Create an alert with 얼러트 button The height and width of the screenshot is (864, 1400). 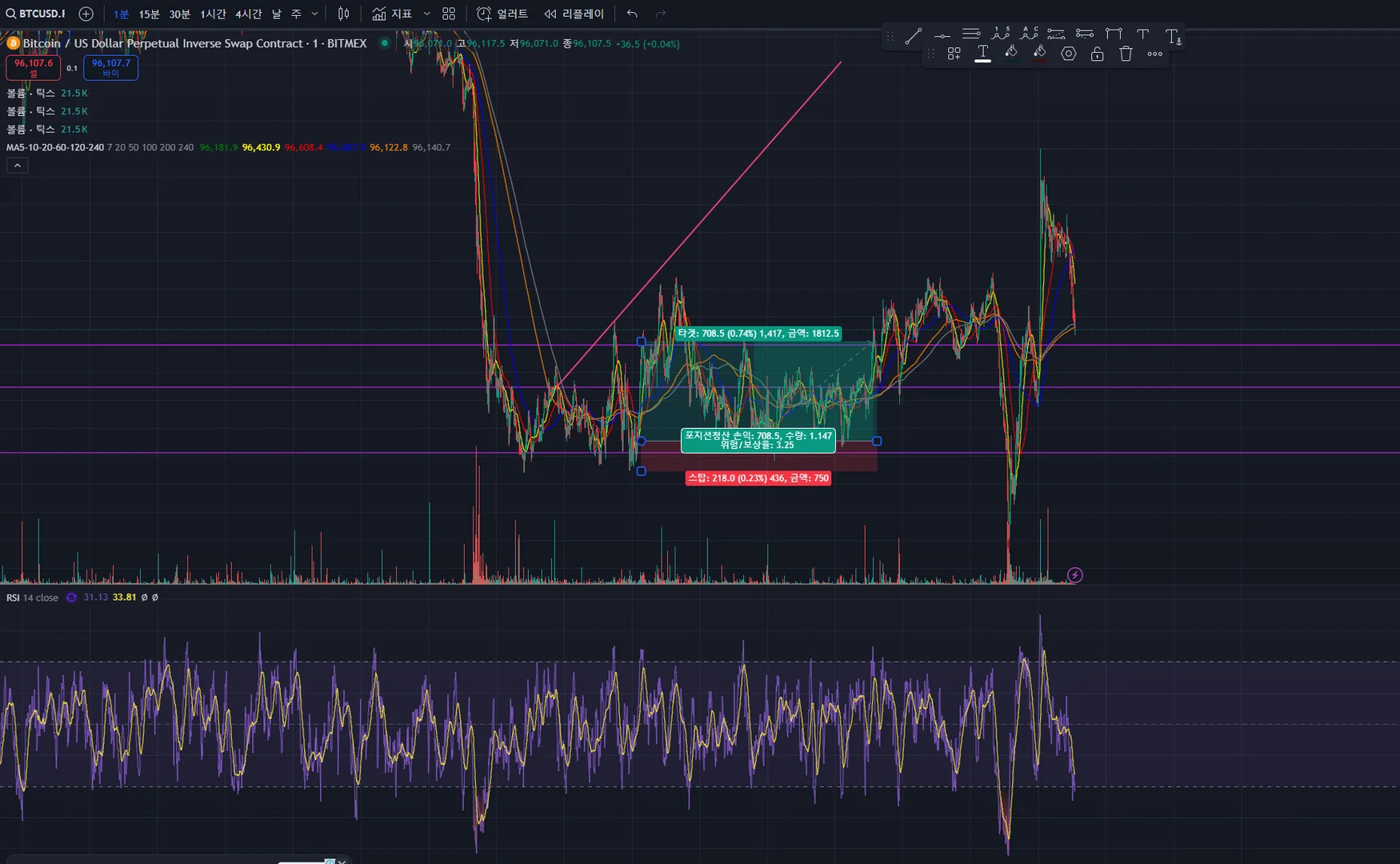502,14
